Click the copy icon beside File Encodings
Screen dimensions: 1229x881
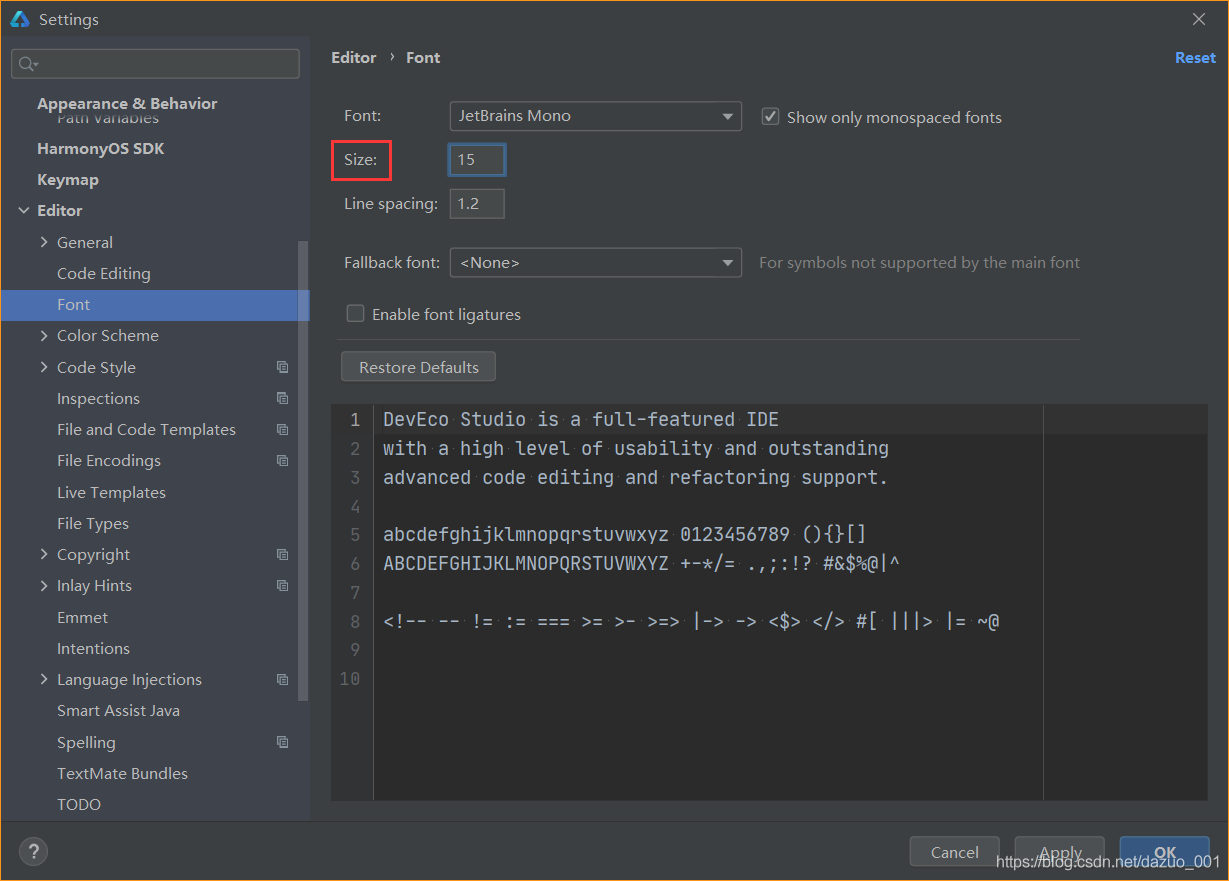pos(283,461)
